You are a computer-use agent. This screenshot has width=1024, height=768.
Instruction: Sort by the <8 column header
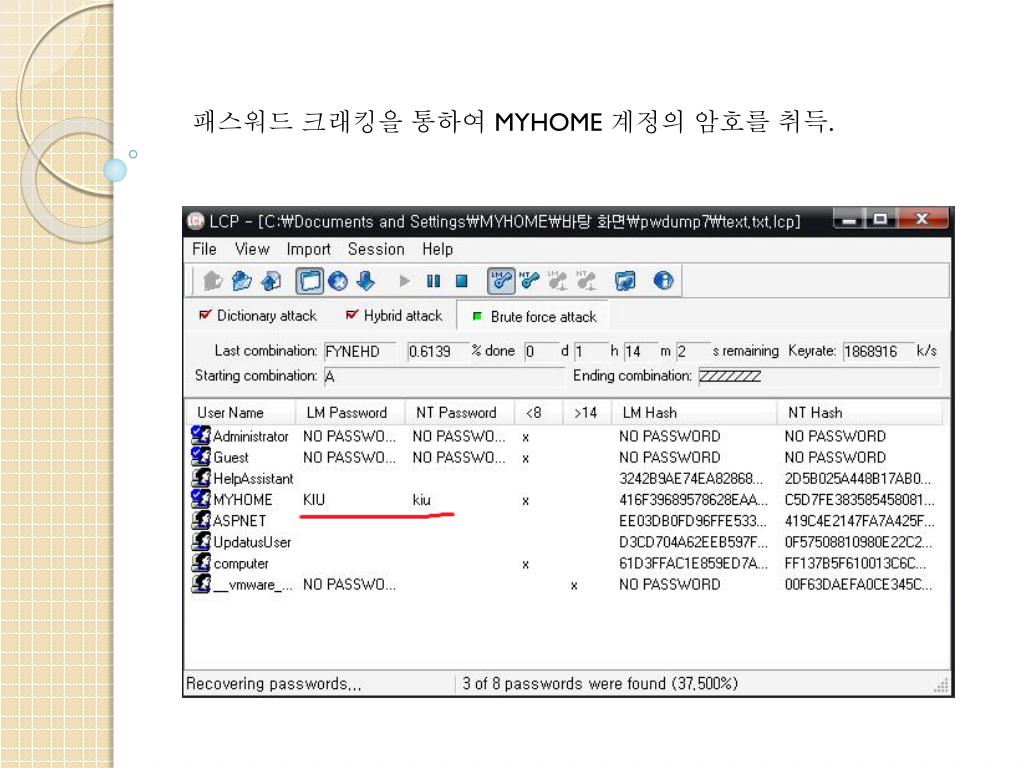coord(539,413)
